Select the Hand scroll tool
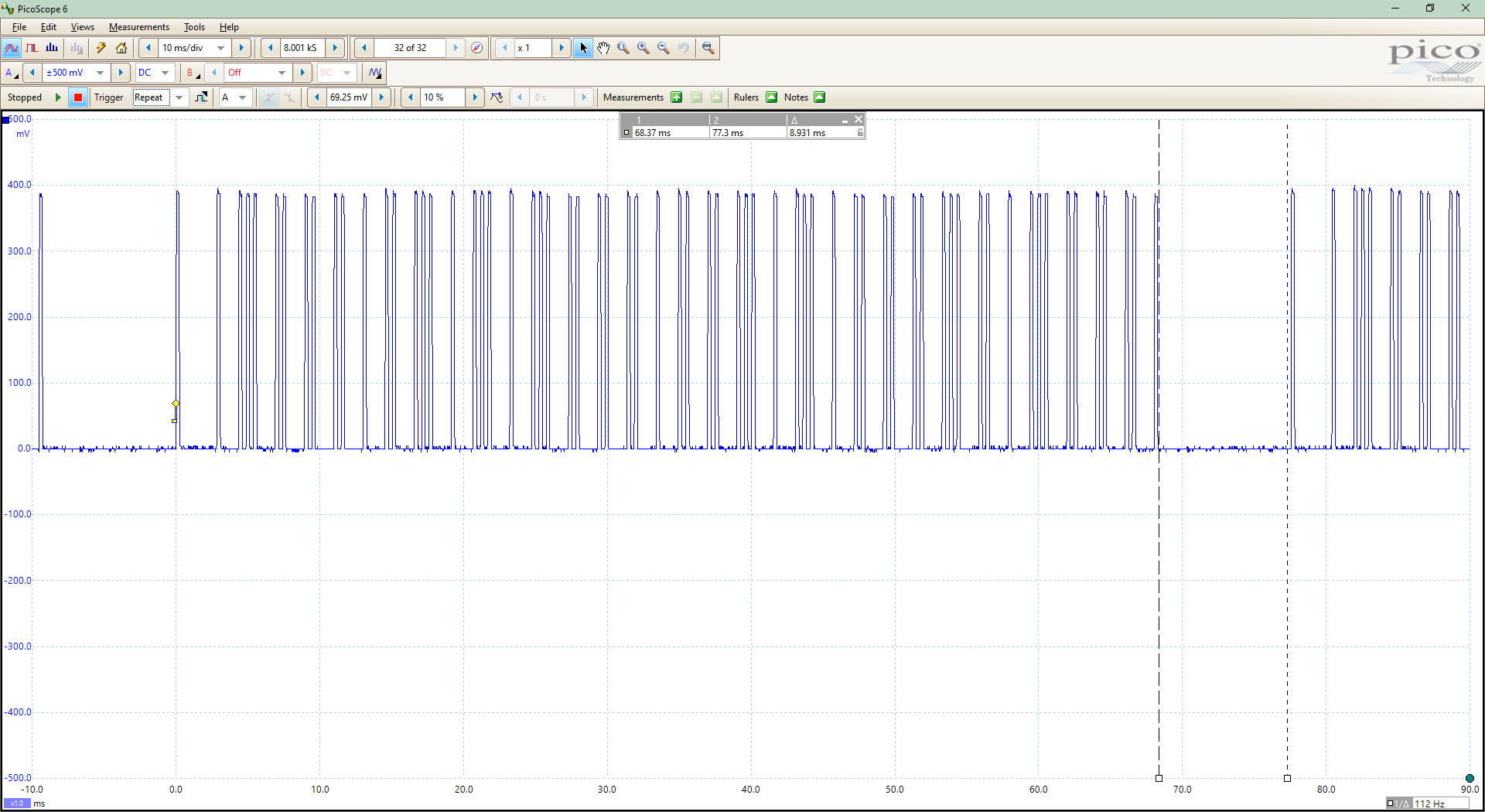This screenshot has width=1485, height=812. point(603,48)
